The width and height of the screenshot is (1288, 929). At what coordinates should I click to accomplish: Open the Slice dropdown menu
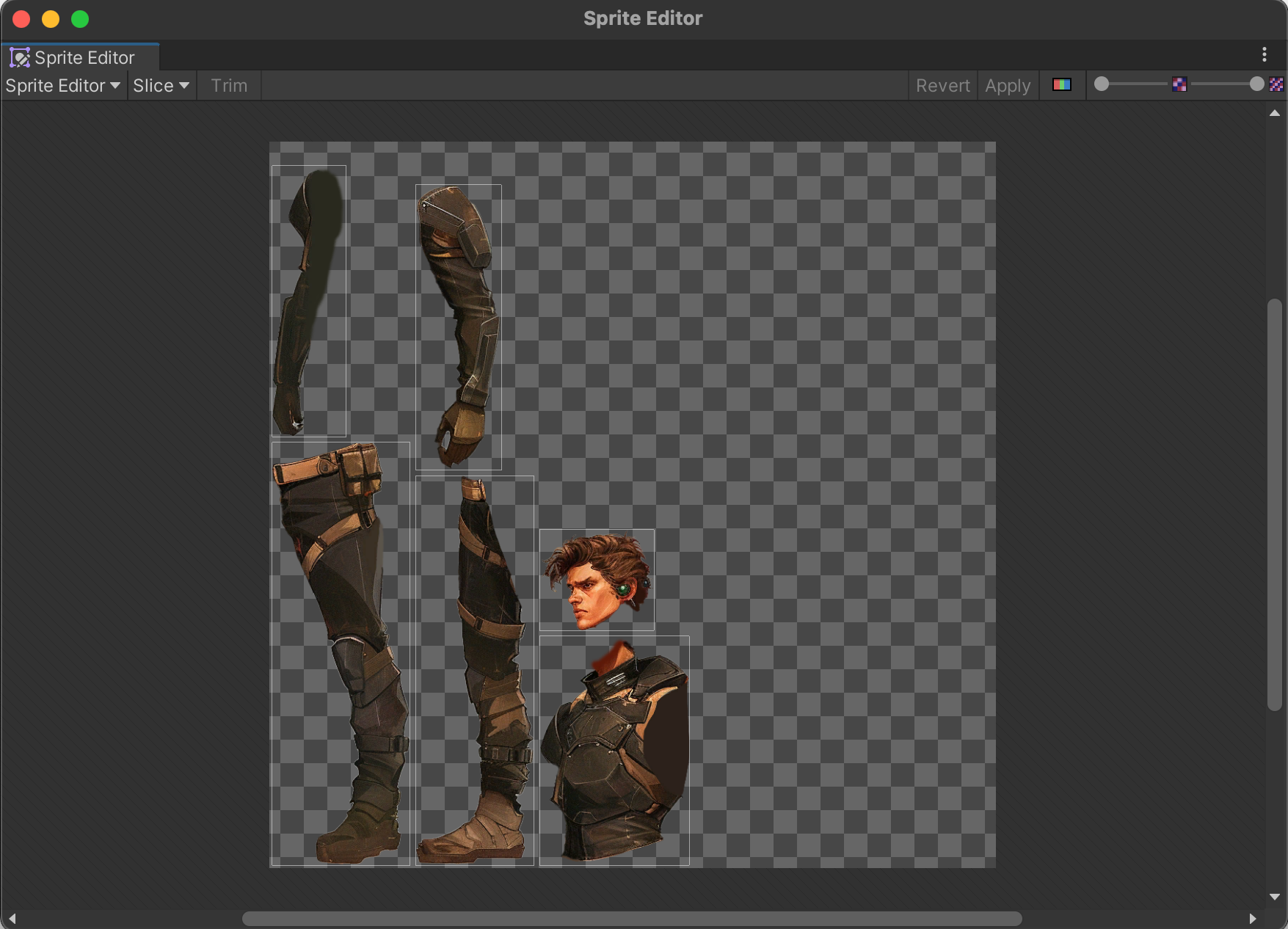[161, 86]
